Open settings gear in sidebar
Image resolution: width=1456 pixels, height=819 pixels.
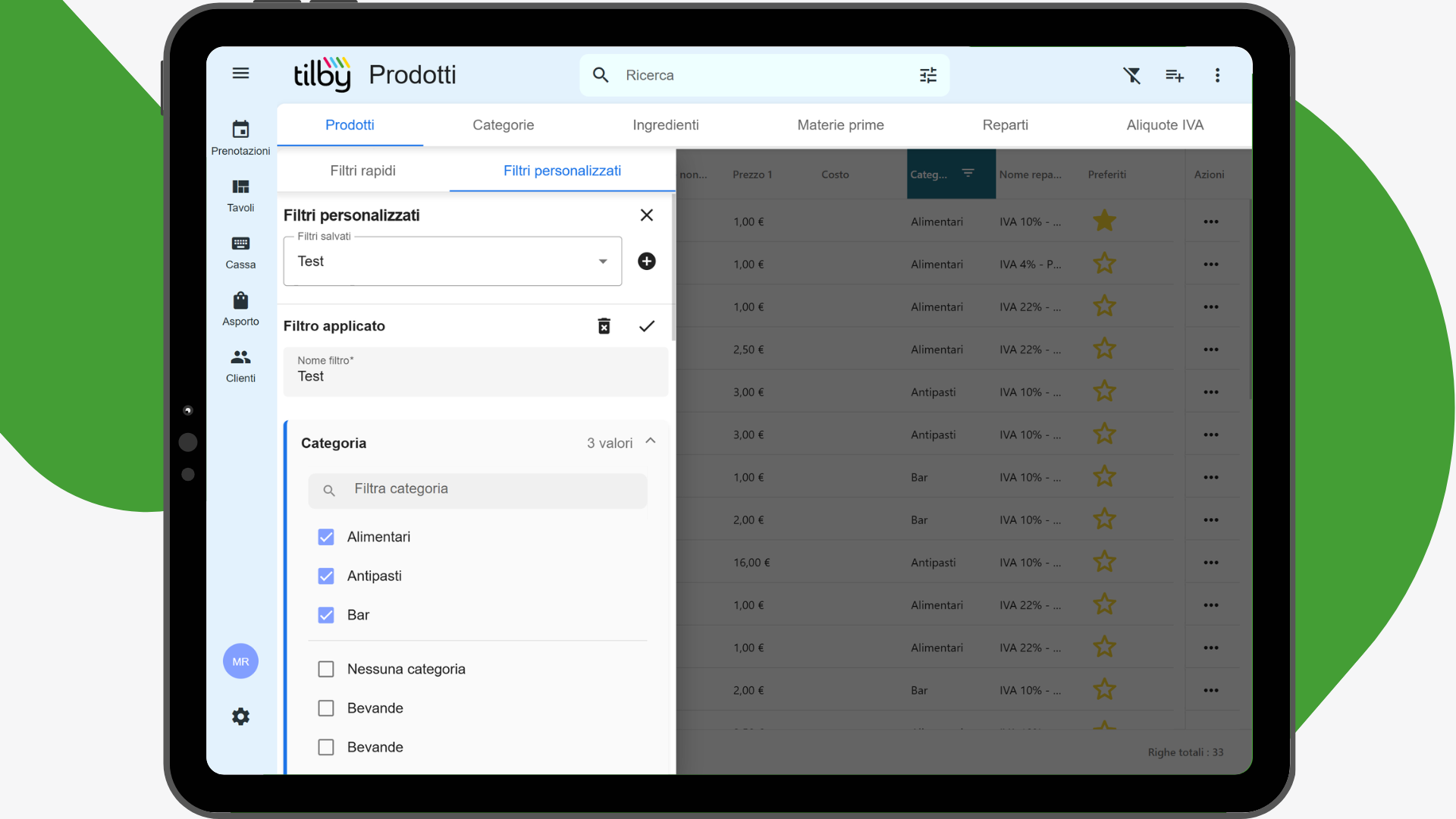240,717
